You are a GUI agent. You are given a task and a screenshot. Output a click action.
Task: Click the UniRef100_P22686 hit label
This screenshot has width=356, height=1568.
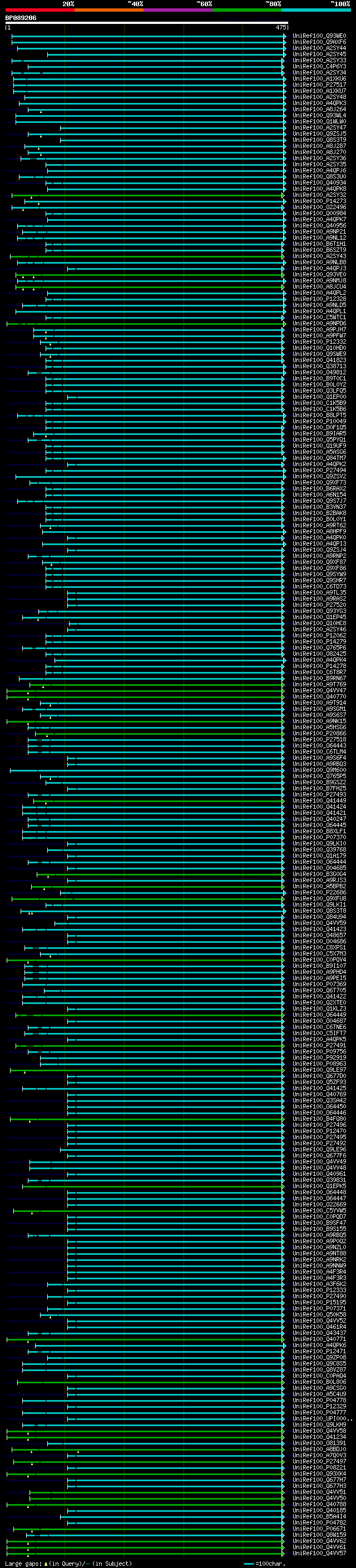[x=319, y=892]
